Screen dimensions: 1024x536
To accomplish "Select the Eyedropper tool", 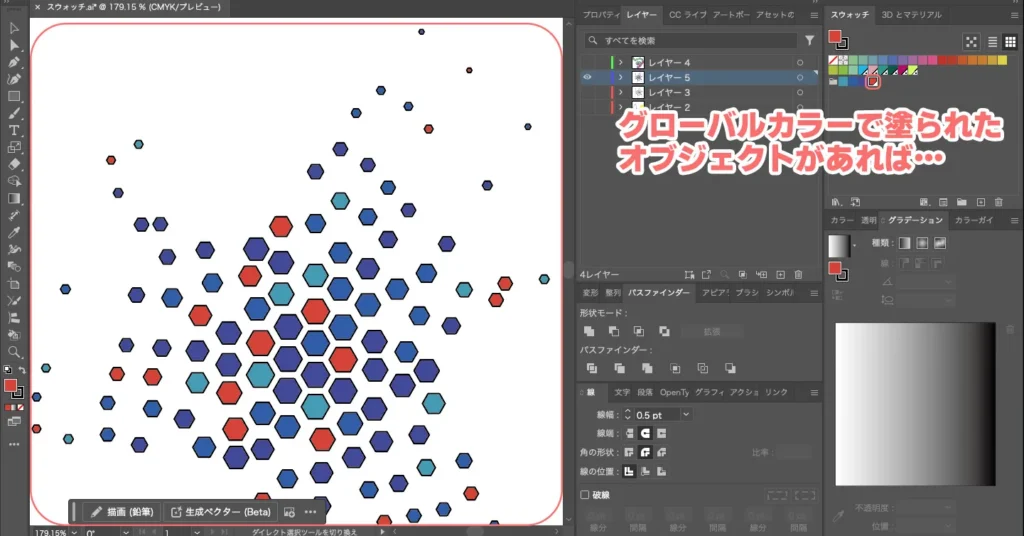I will [14, 232].
